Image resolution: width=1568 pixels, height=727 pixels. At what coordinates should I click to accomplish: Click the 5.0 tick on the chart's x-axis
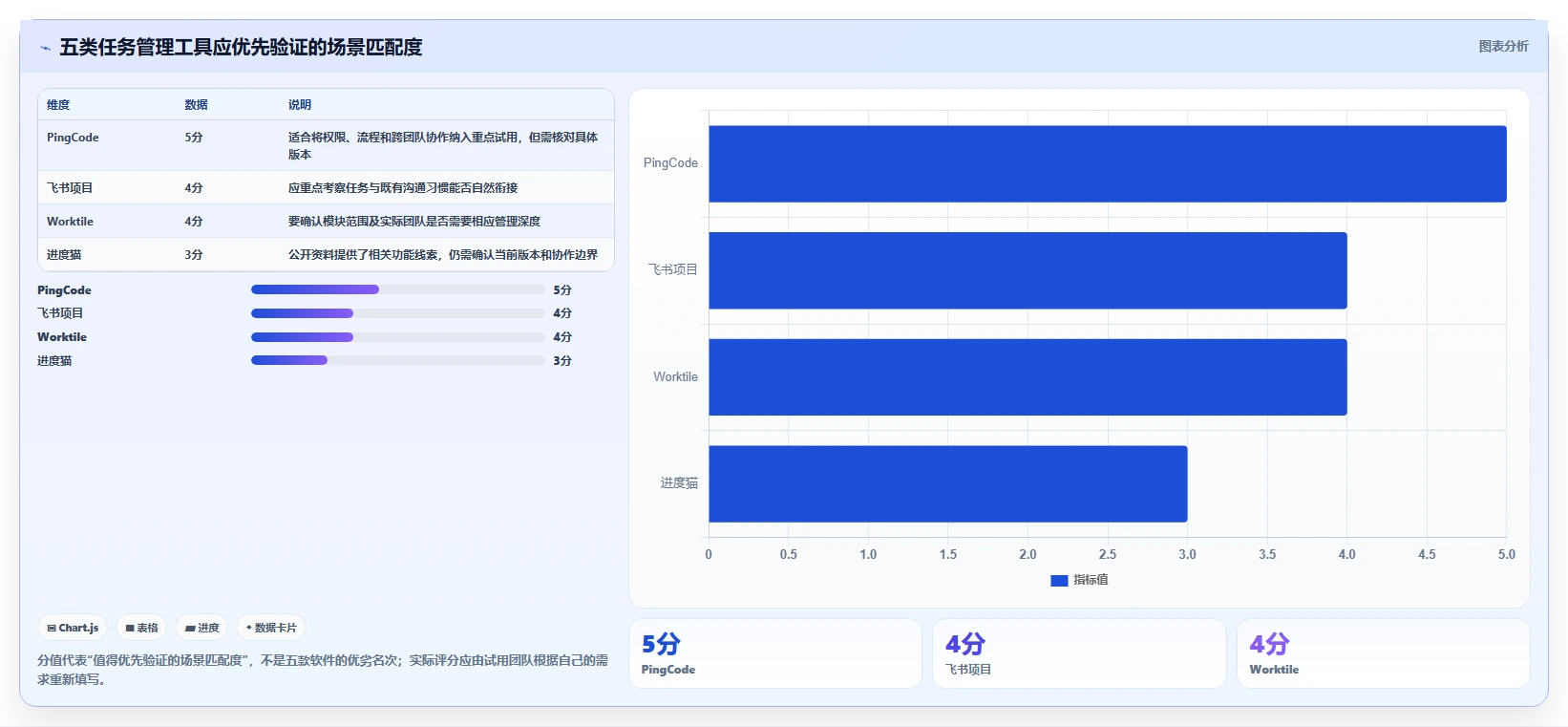(x=1507, y=554)
